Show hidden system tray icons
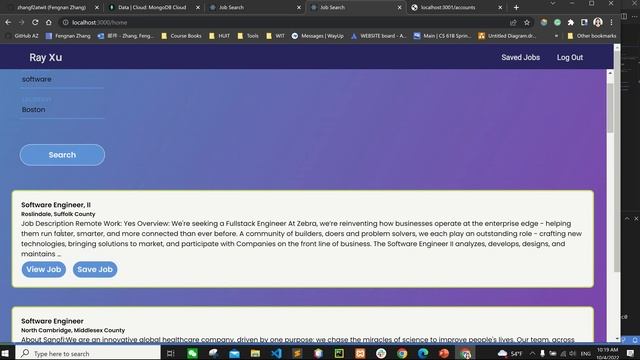 tap(532, 353)
